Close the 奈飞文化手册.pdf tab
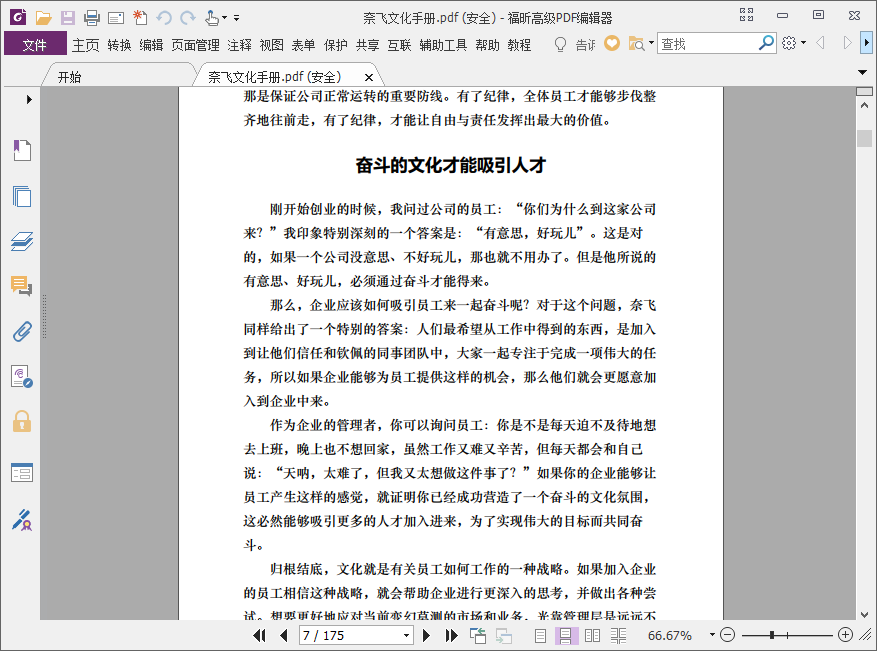The image size is (877, 651). (x=369, y=78)
